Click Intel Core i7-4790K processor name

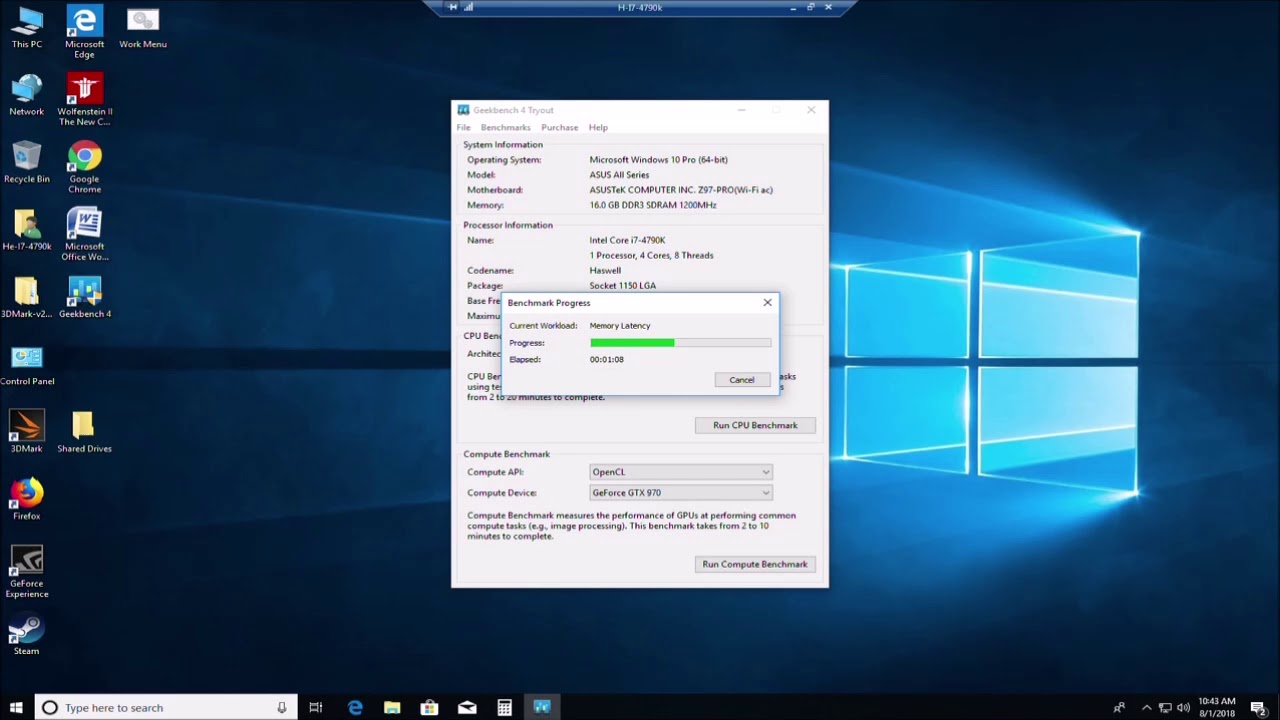point(627,240)
